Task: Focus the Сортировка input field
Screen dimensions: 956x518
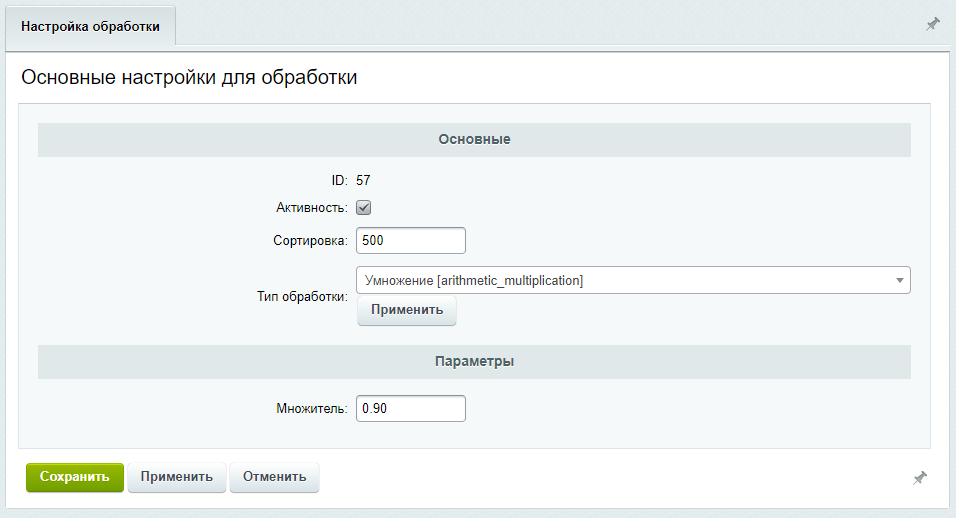Action: tap(411, 240)
